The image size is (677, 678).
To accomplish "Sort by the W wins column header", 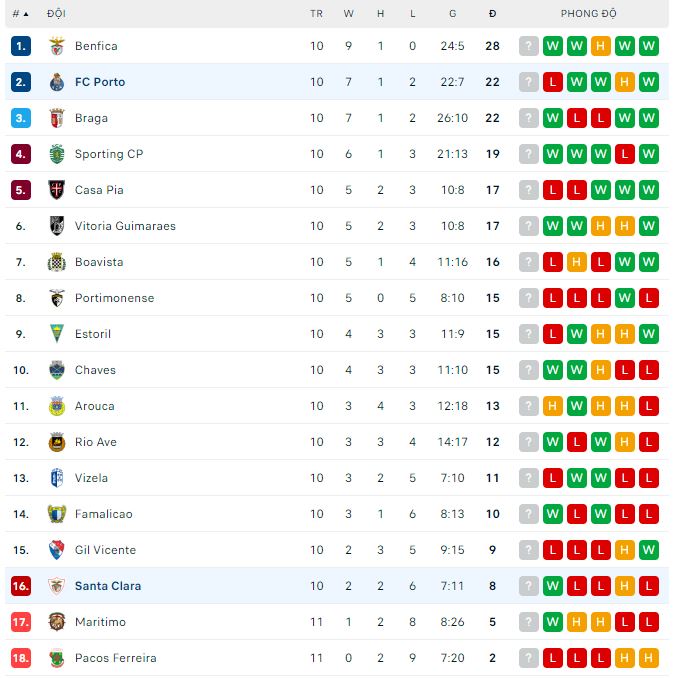I will 348,14.
